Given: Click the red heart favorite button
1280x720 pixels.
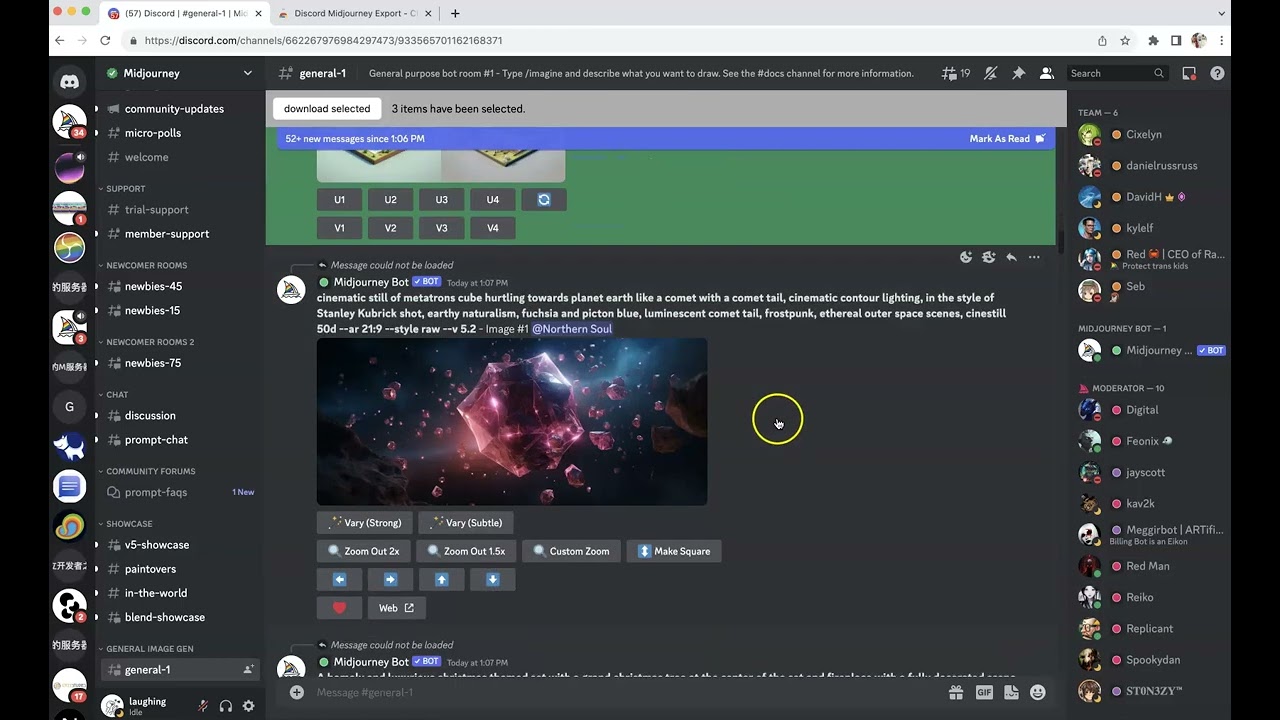Looking at the screenshot, I should coord(340,608).
